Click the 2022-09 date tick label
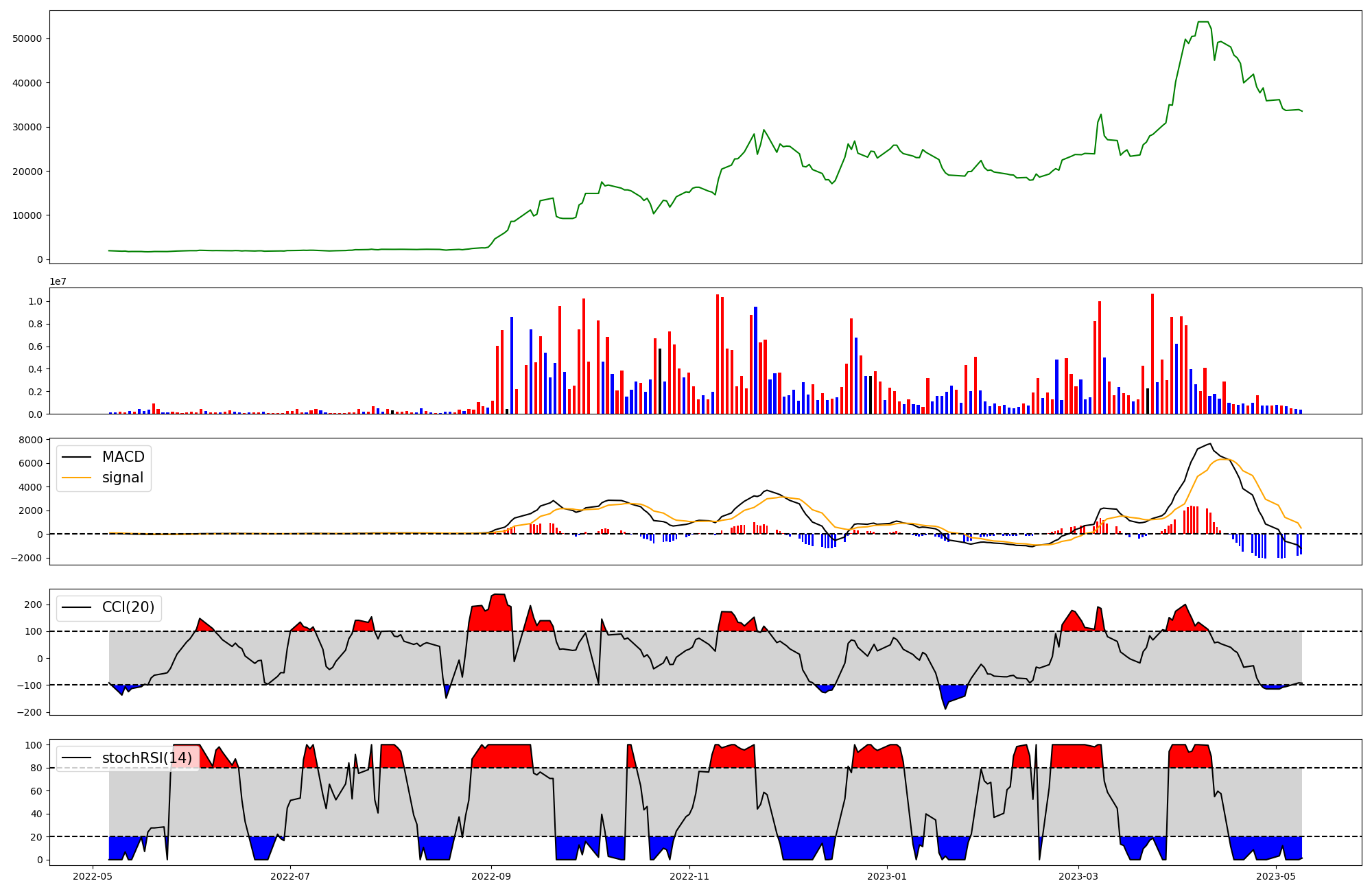Image resolution: width=1372 pixels, height=892 pixels. tap(491, 876)
